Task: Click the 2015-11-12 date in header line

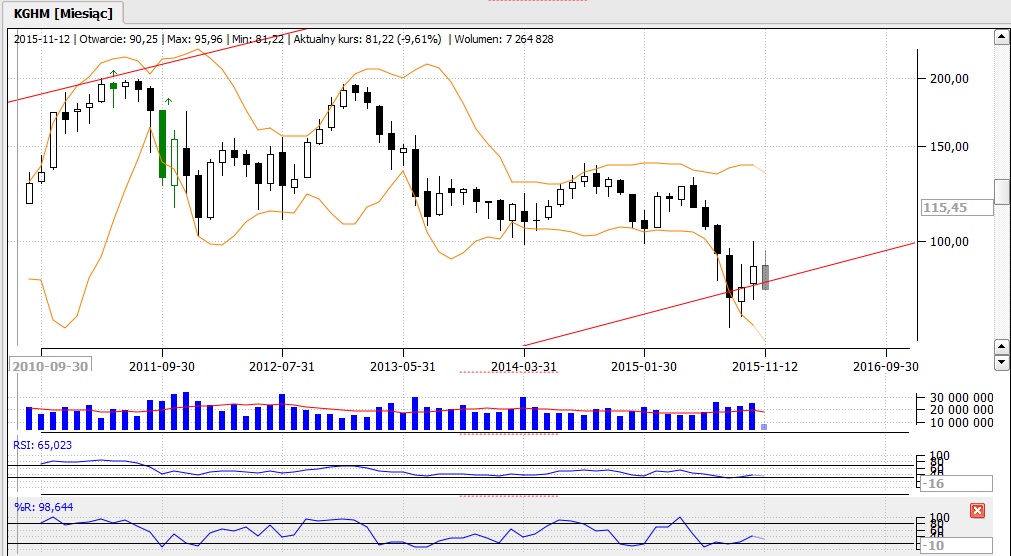Action: pyautogui.click(x=42, y=39)
